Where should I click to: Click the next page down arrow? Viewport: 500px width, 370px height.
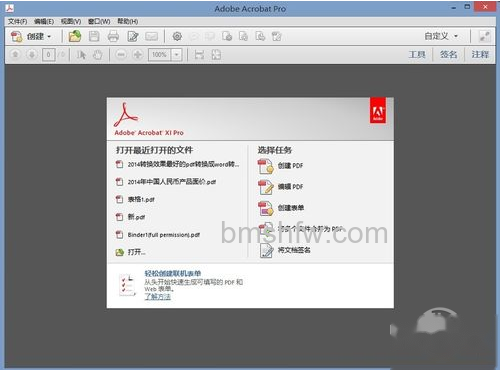[32, 54]
